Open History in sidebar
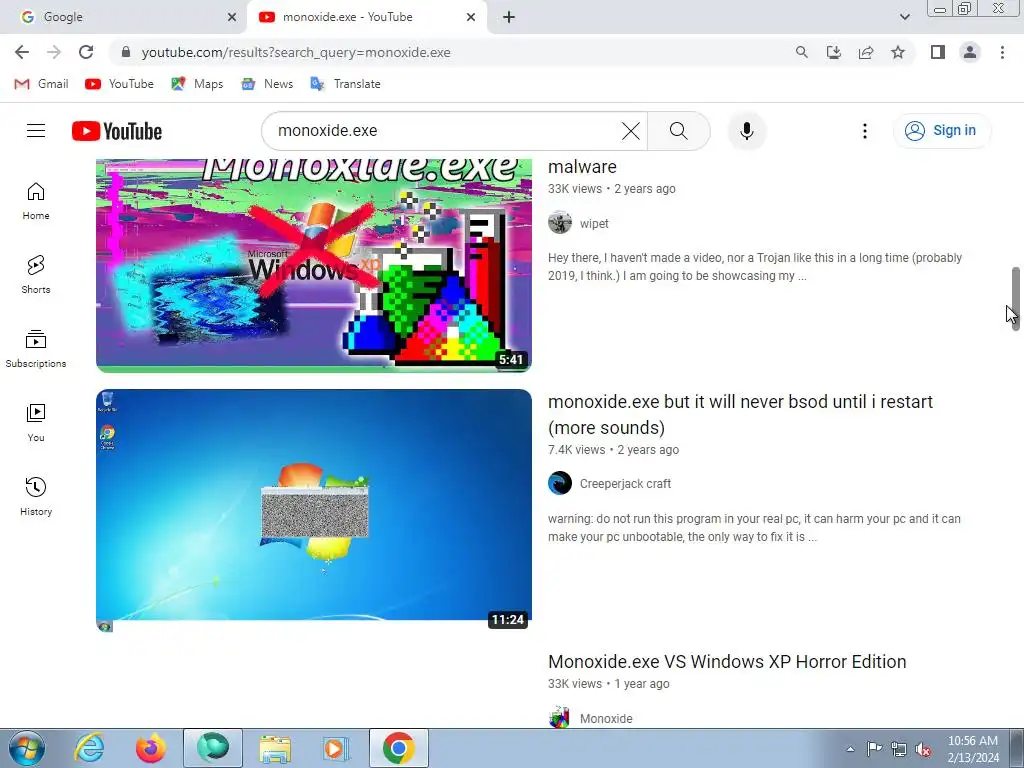 tap(36, 497)
